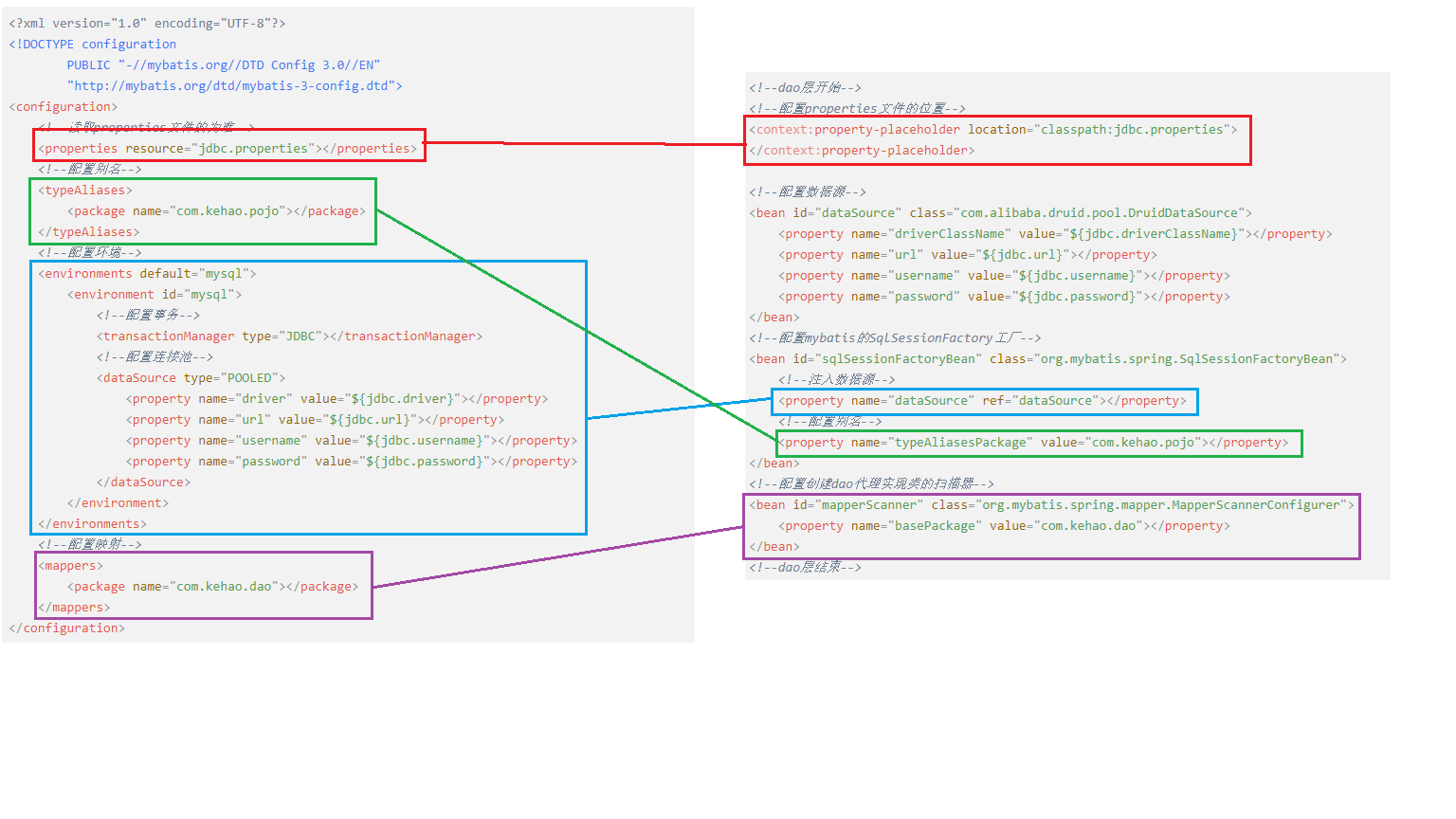This screenshot has height=819, width=1456.
Task: Click the bean id="sqlSessionFactoryBean" line
Action: 1047,358
